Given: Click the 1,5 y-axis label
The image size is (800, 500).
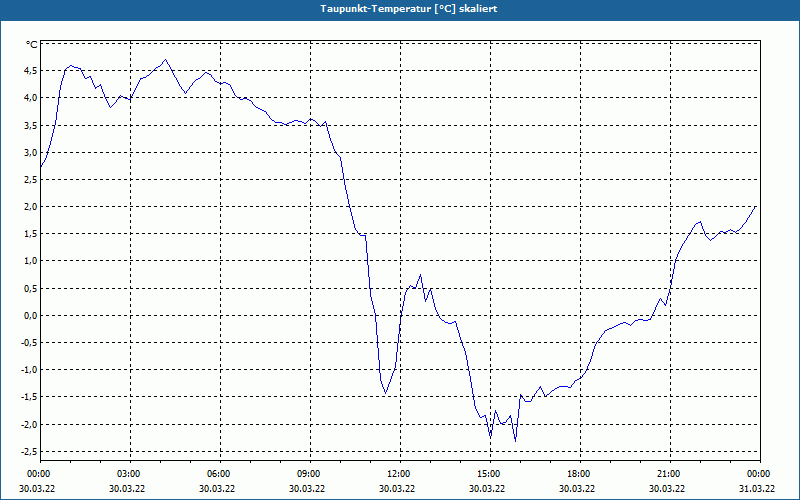Looking at the screenshot, I should (x=30, y=234).
